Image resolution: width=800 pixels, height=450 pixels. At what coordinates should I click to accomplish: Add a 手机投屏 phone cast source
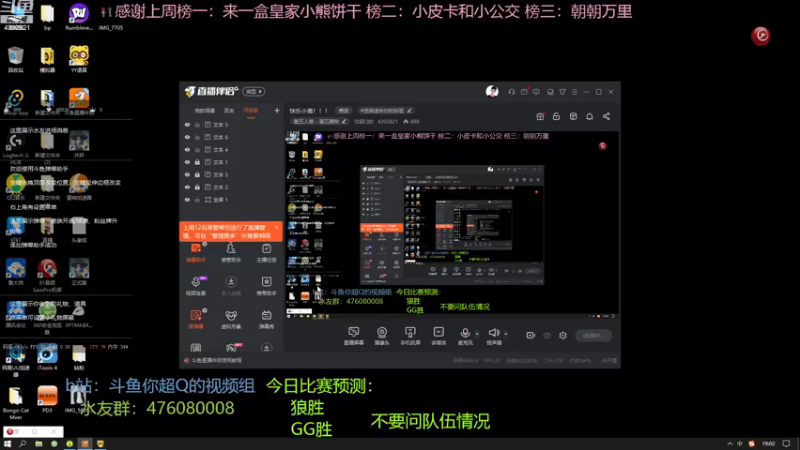point(410,336)
